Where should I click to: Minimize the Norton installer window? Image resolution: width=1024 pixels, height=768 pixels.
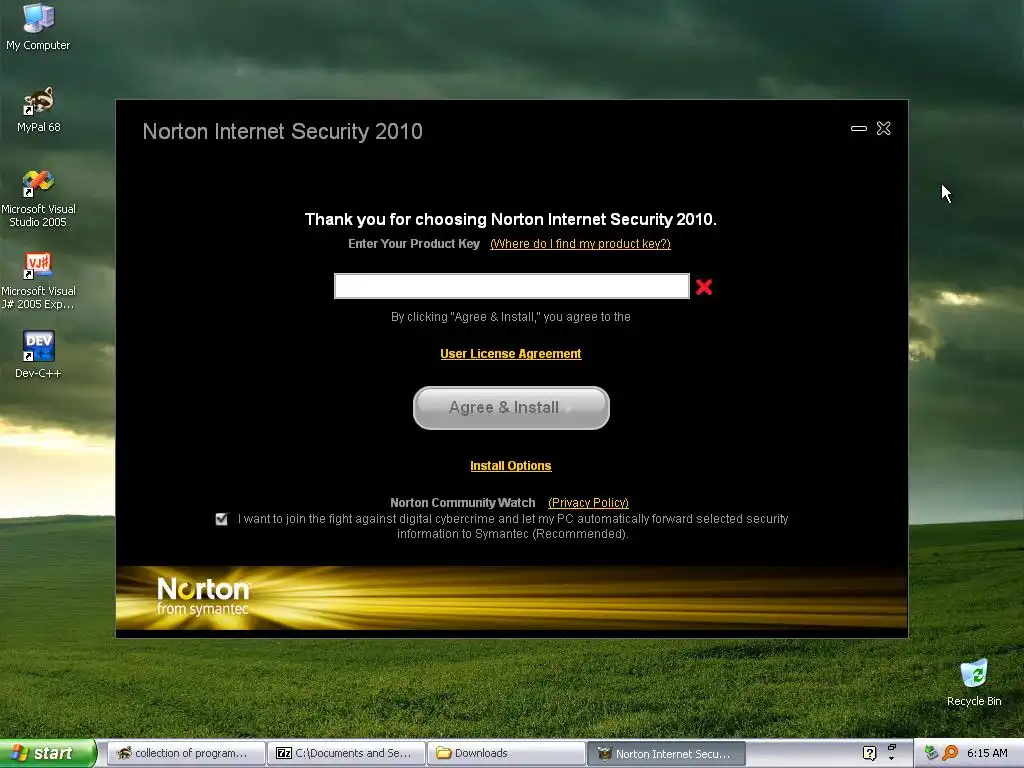[859, 129]
